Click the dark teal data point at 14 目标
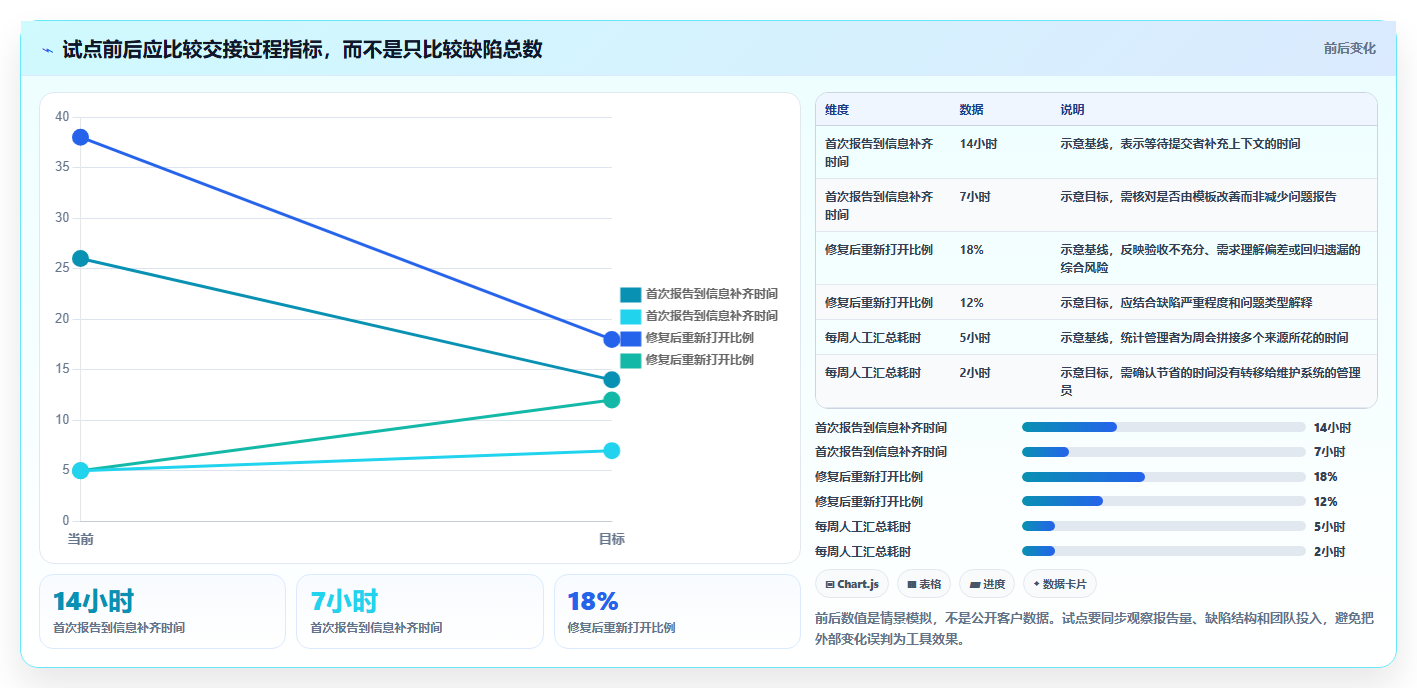The image size is (1417, 688). [x=612, y=379]
